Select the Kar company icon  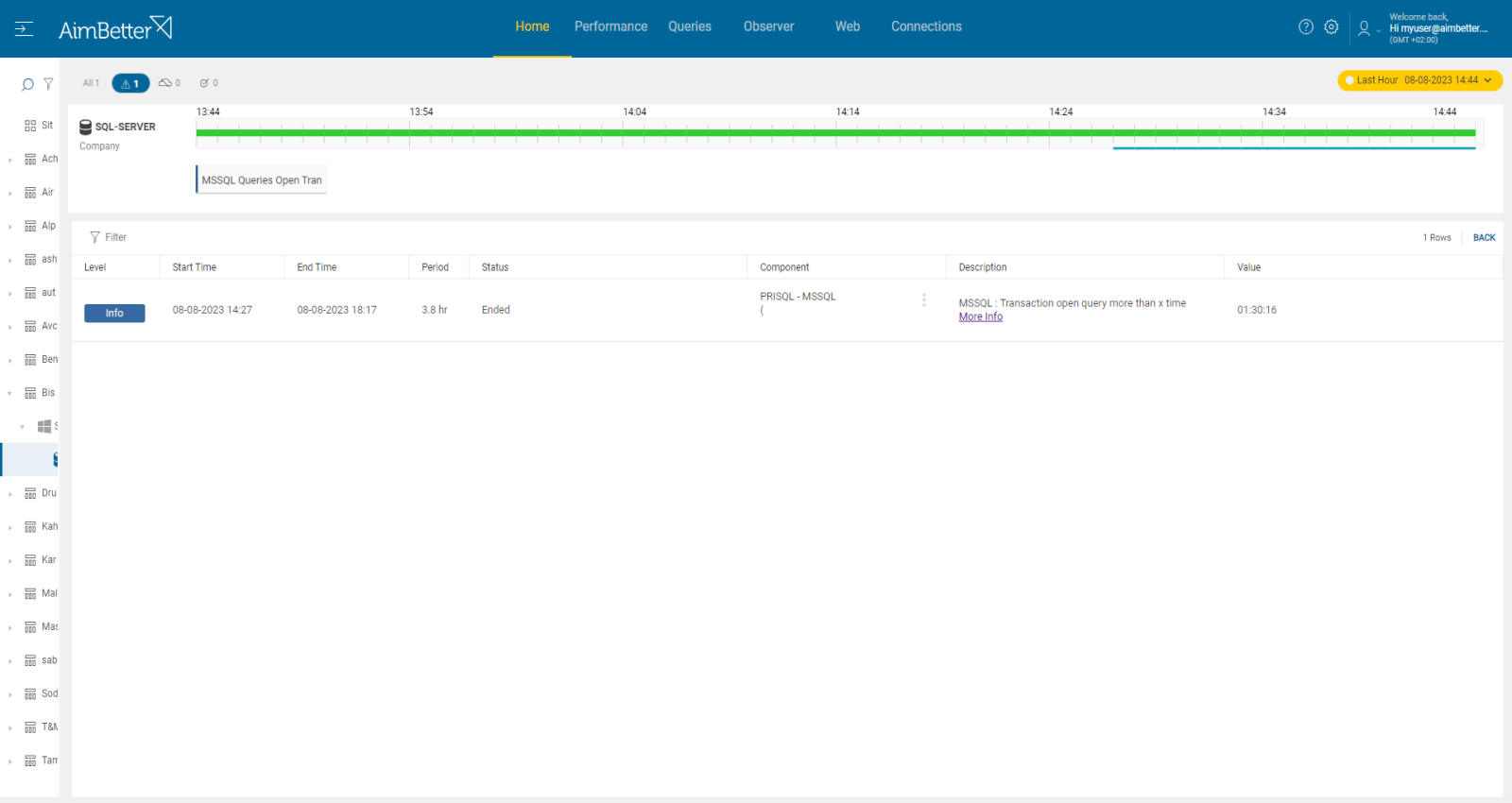30,560
